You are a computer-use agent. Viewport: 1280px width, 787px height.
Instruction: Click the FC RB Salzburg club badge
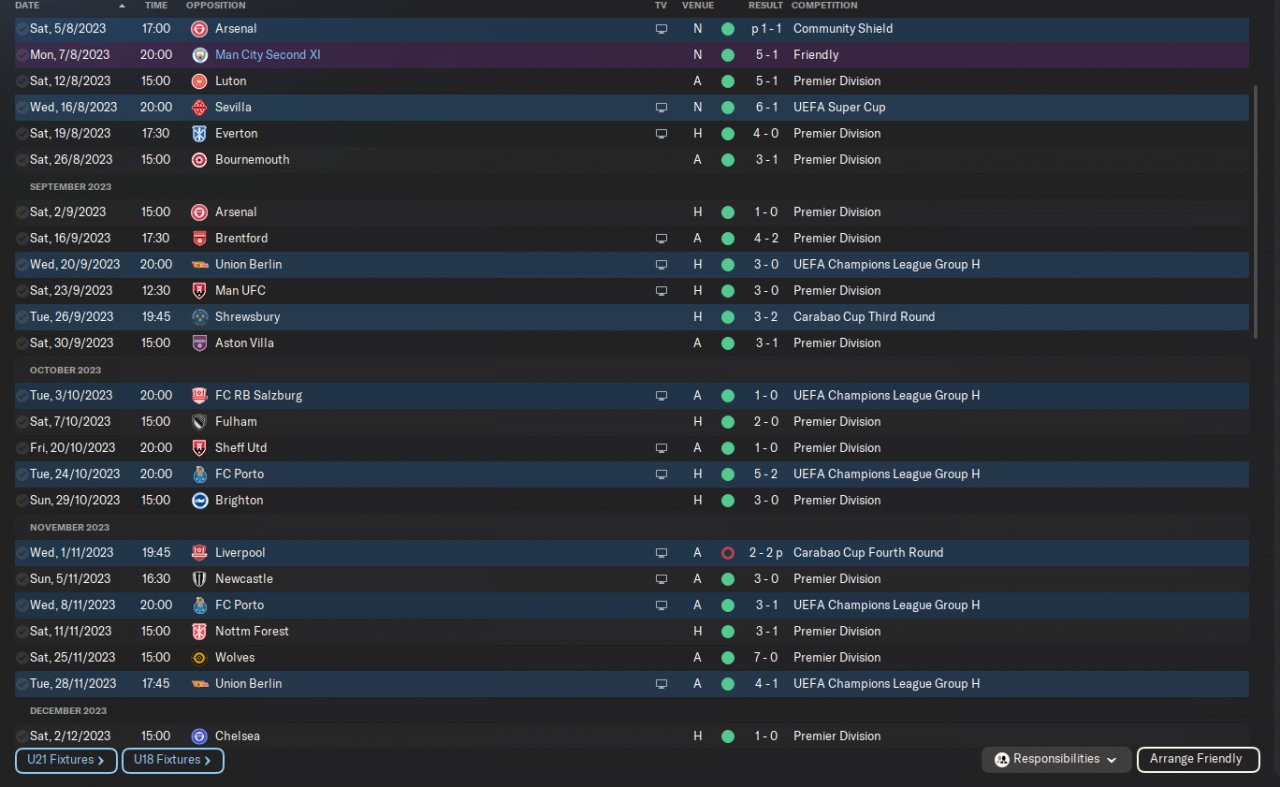199,395
